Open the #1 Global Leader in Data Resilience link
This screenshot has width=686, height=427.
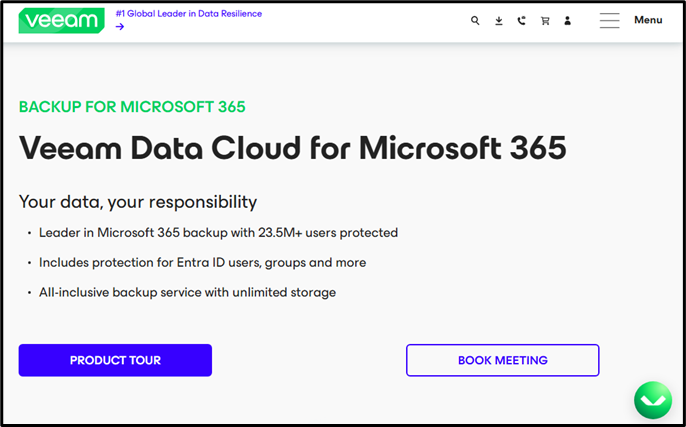pyautogui.click(x=189, y=14)
